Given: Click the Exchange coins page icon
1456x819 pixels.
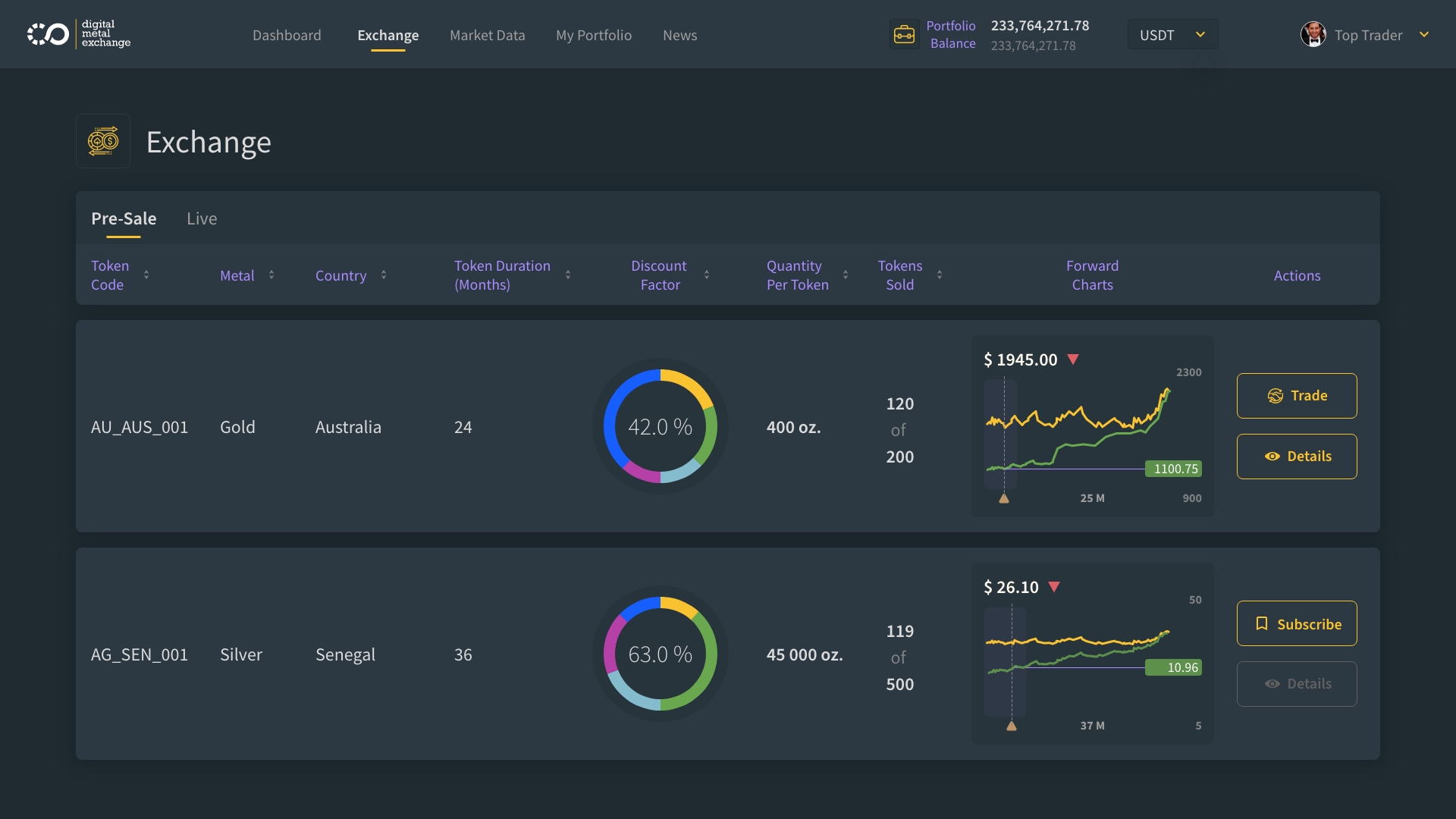Looking at the screenshot, I should pyautogui.click(x=103, y=142).
